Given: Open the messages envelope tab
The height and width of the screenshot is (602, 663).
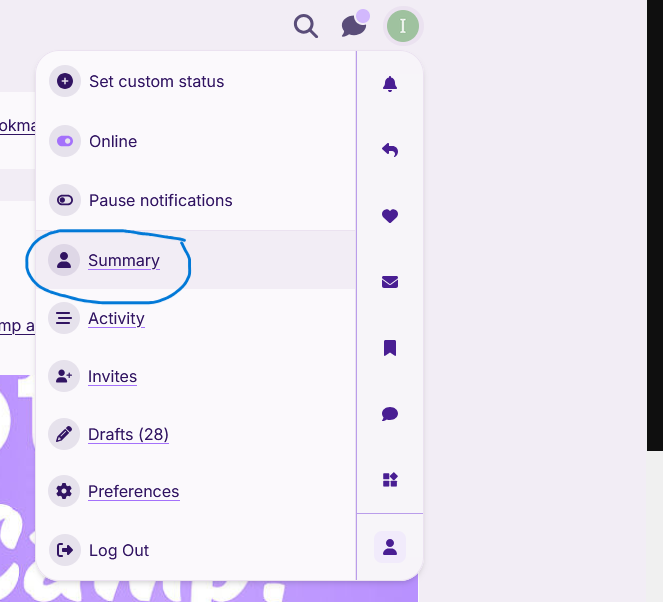Looking at the screenshot, I should coord(390,282).
